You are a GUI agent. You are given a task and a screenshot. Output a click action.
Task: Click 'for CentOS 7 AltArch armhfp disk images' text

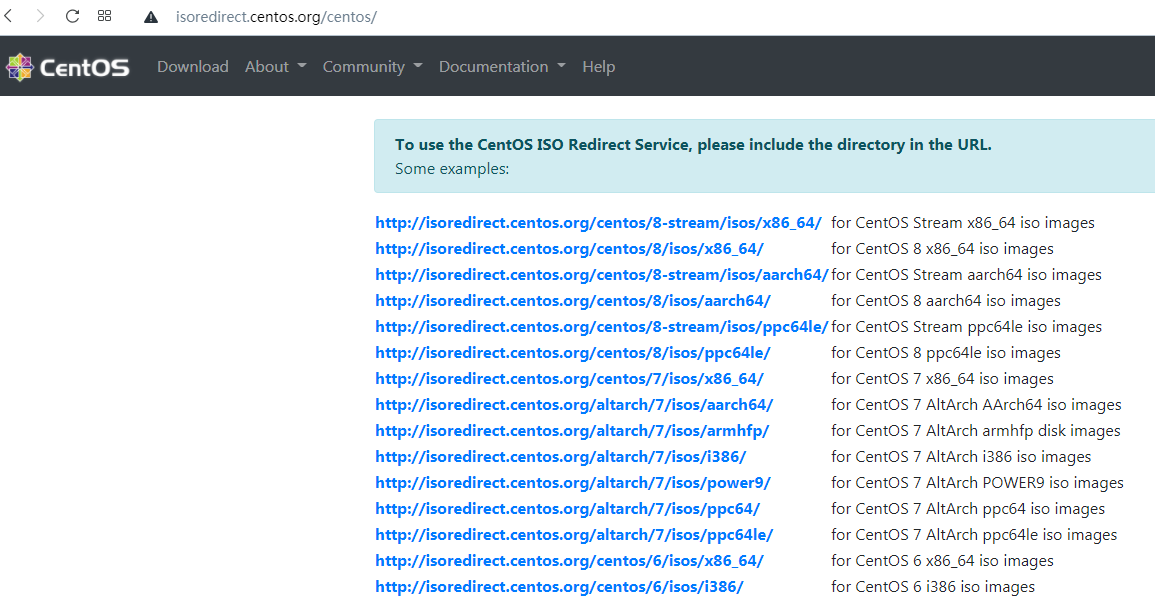(x=976, y=430)
